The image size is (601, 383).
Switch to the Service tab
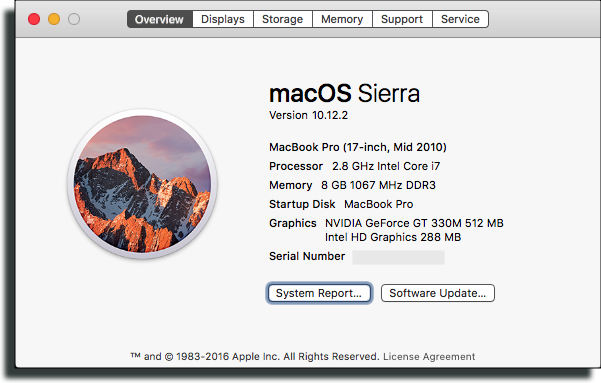[x=460, y=19]
